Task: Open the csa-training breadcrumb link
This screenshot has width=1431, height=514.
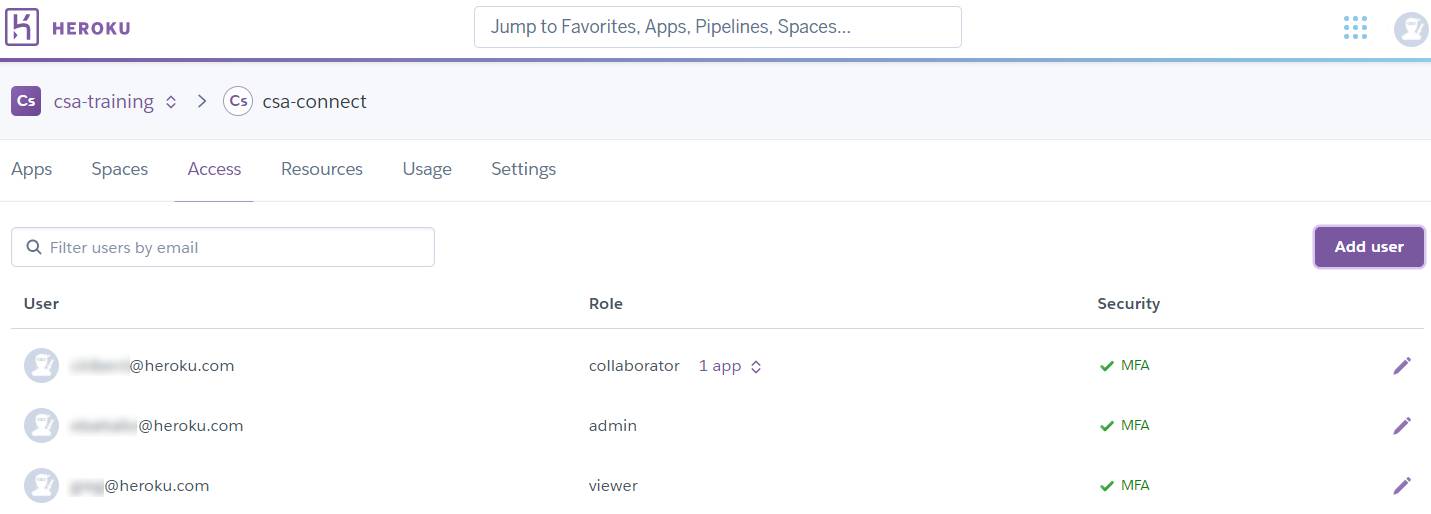Action: 104,101
